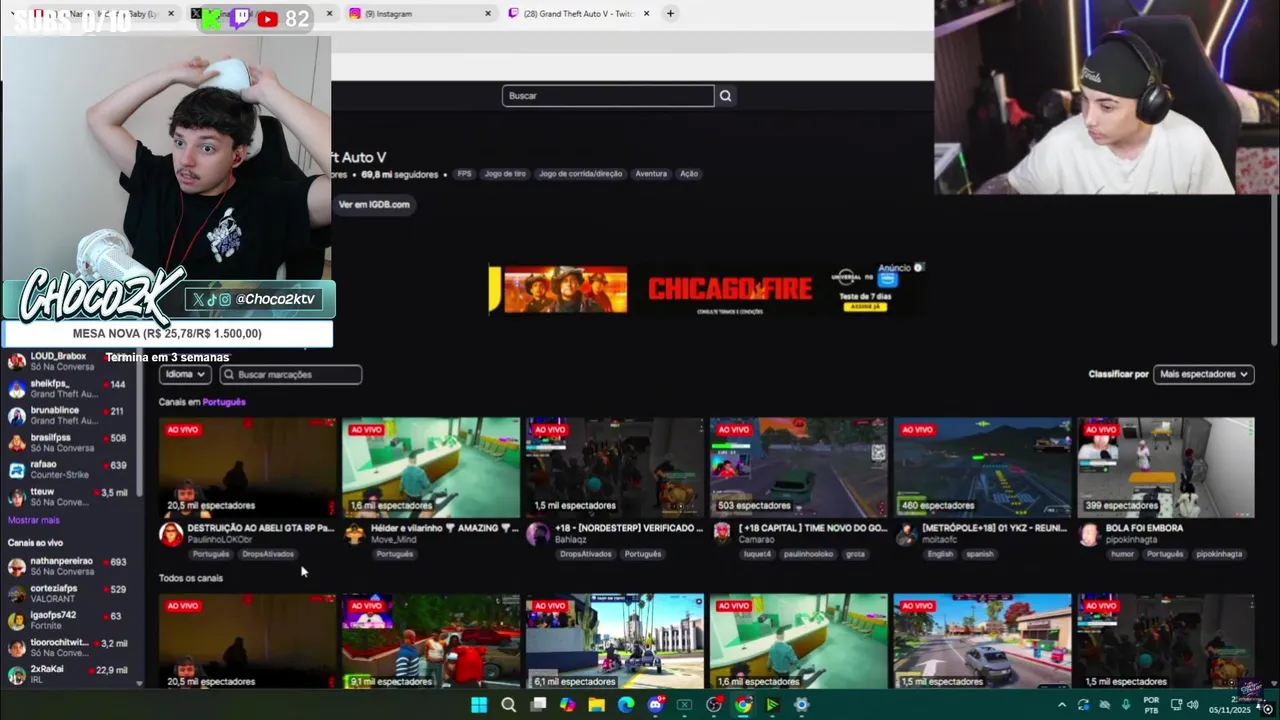
Task: Open File Explorer from taskbar
Action: tap(597, 705)
